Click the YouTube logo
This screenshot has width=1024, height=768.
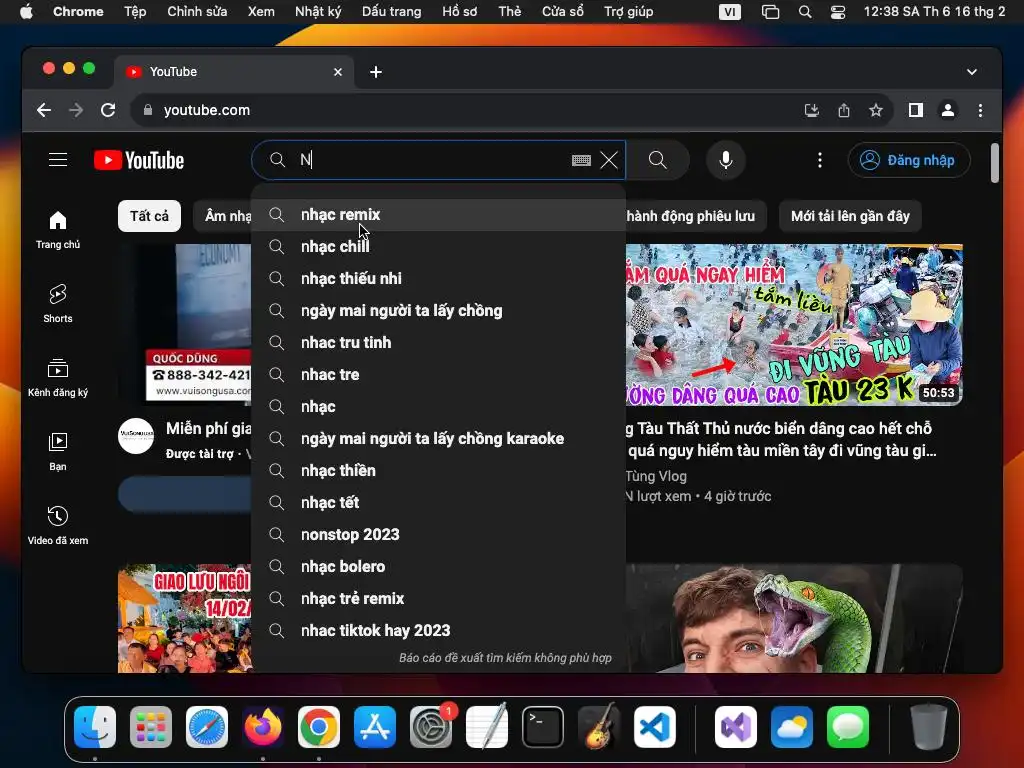pos(139,160)
